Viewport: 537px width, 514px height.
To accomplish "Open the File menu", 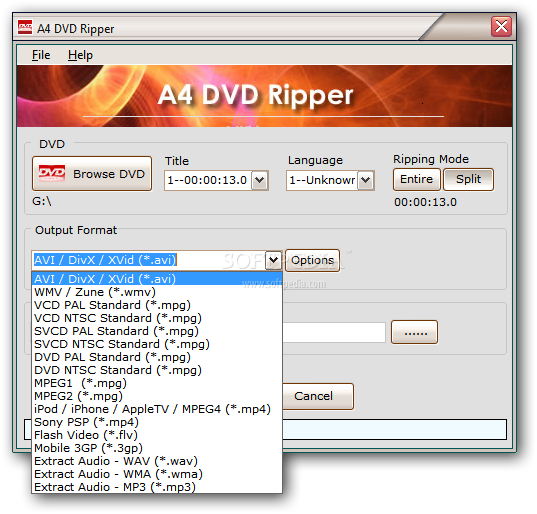I will tap(41, 55).
